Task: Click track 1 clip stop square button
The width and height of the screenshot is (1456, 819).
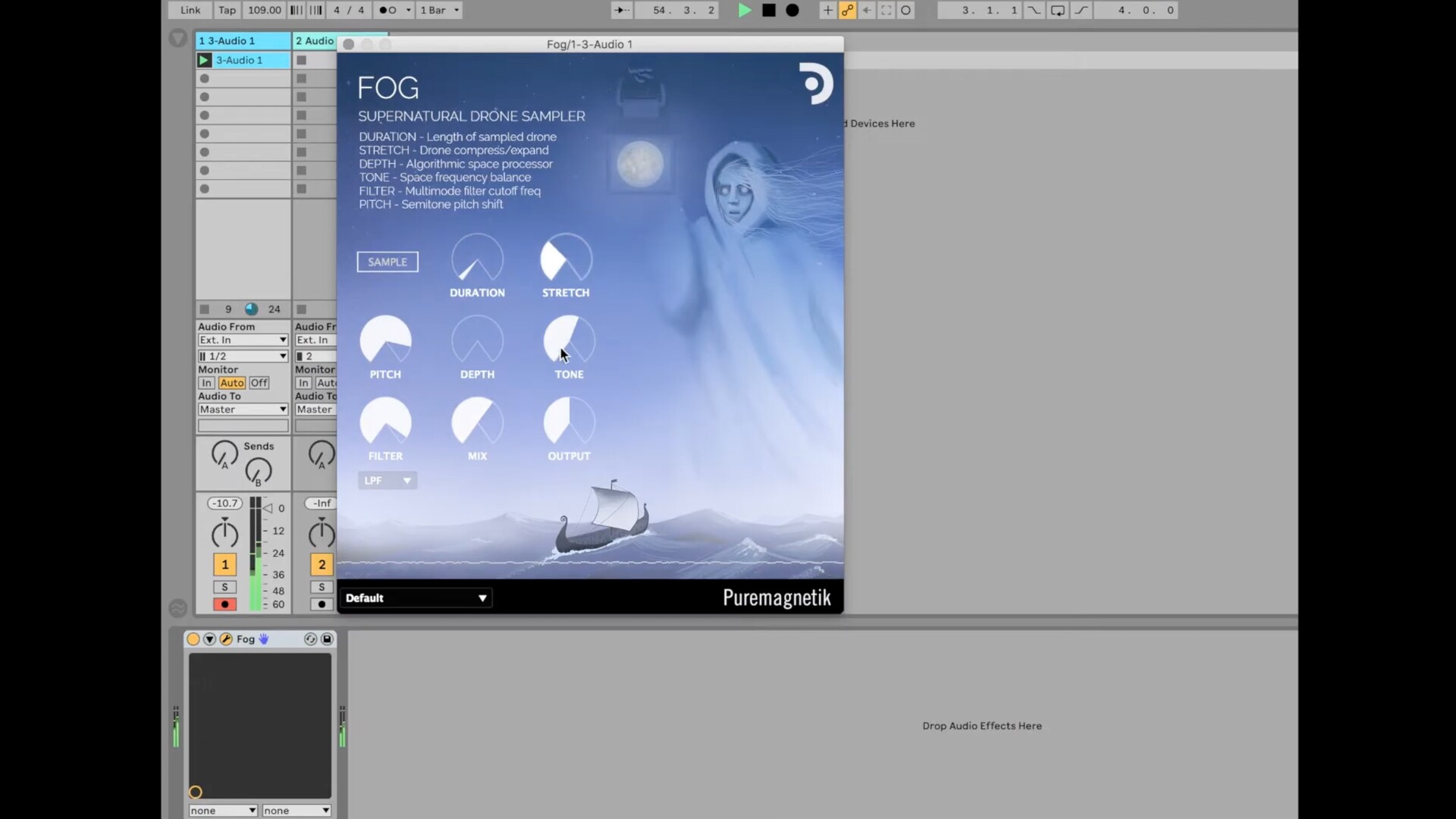Action: (x=204, y=309)
